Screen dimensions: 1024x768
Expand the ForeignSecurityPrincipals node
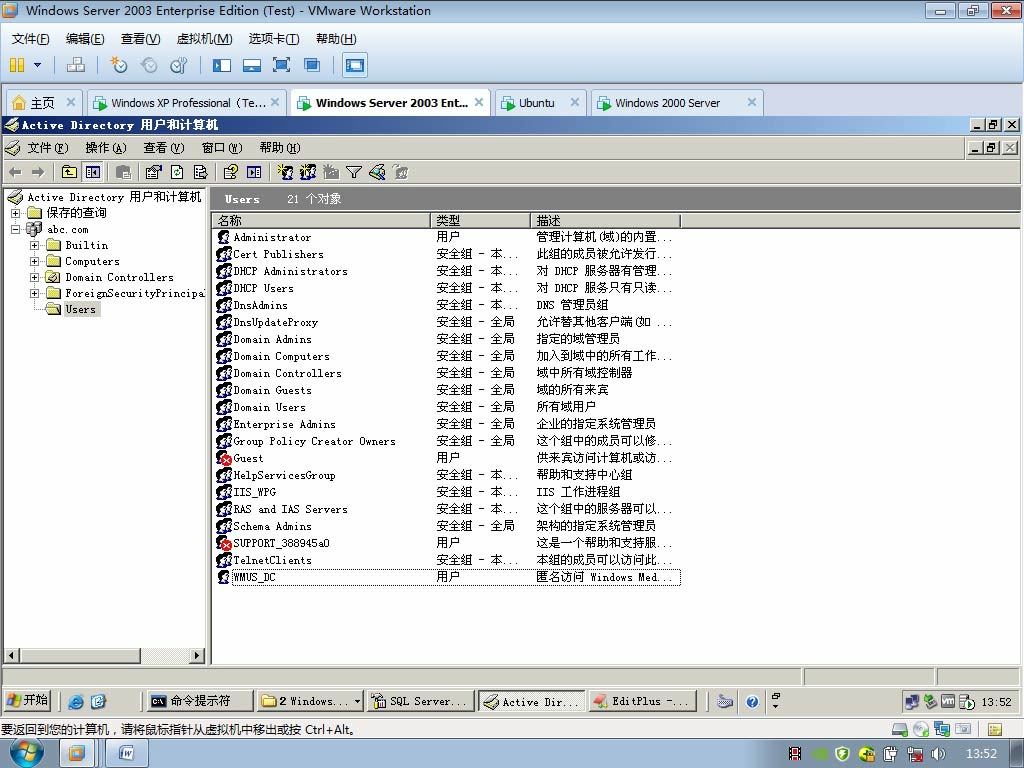(34, 293)
